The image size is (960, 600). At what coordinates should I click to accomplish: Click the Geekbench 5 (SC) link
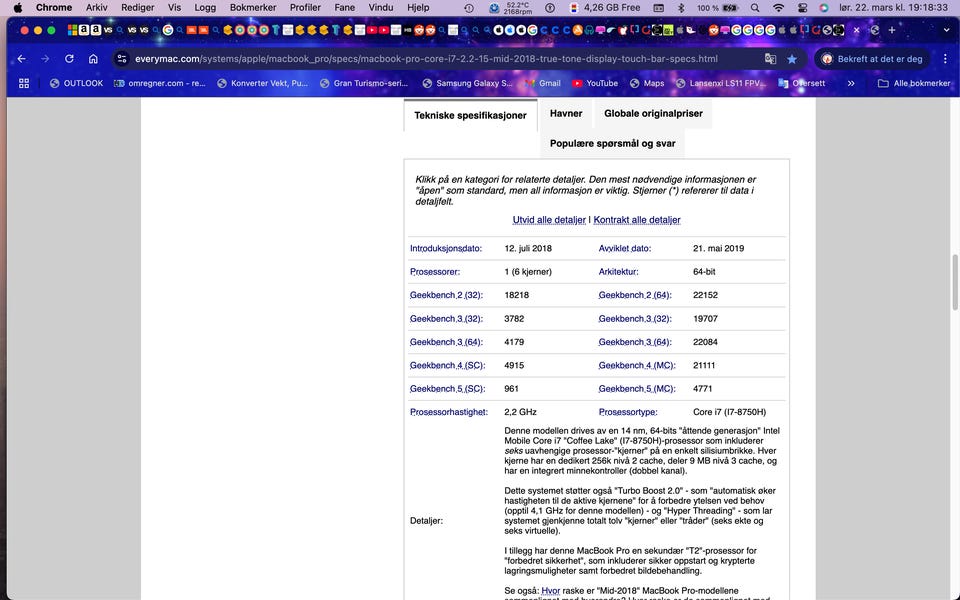tap(448, 389)
